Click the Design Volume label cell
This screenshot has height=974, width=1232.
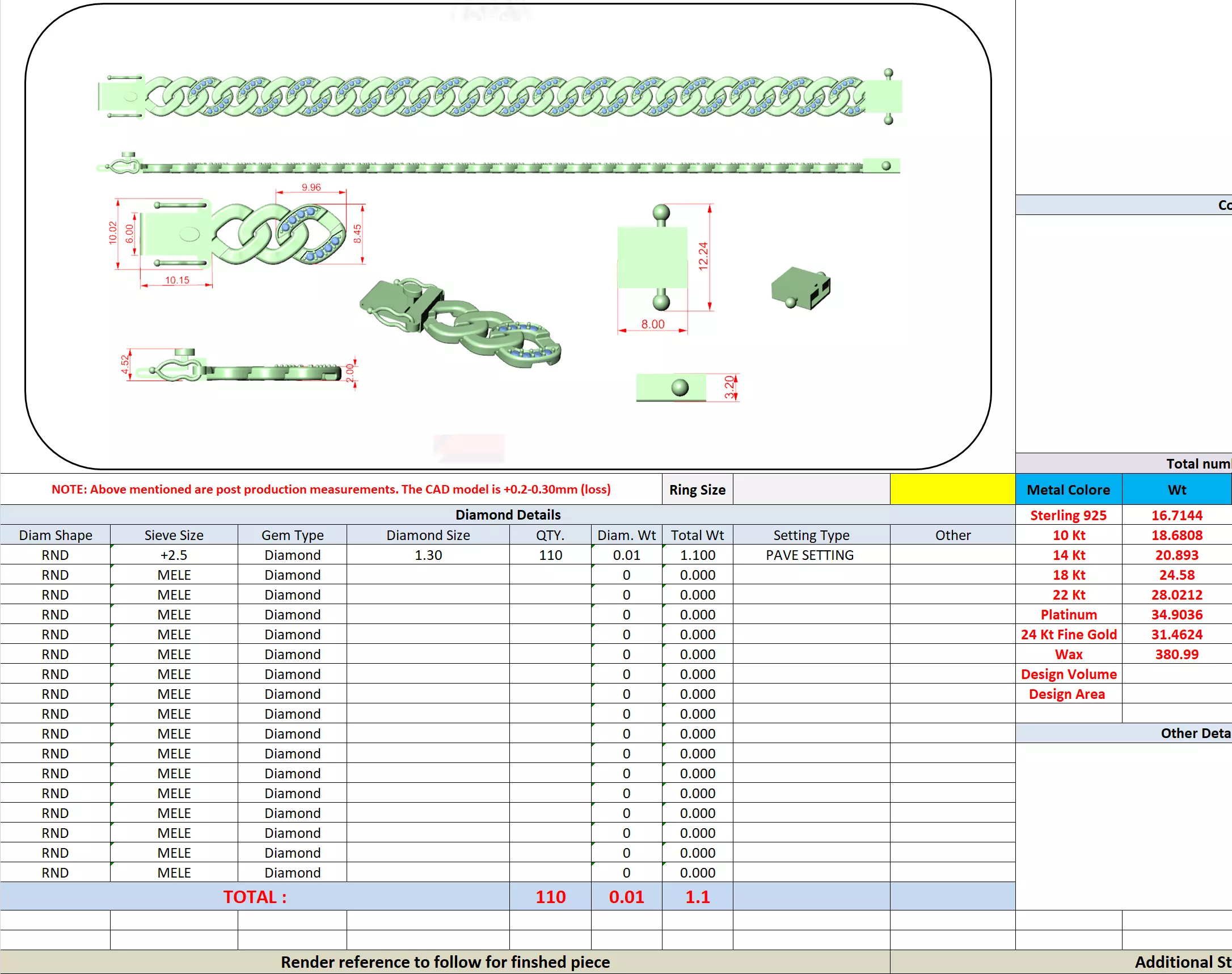tap(1068, 674)
